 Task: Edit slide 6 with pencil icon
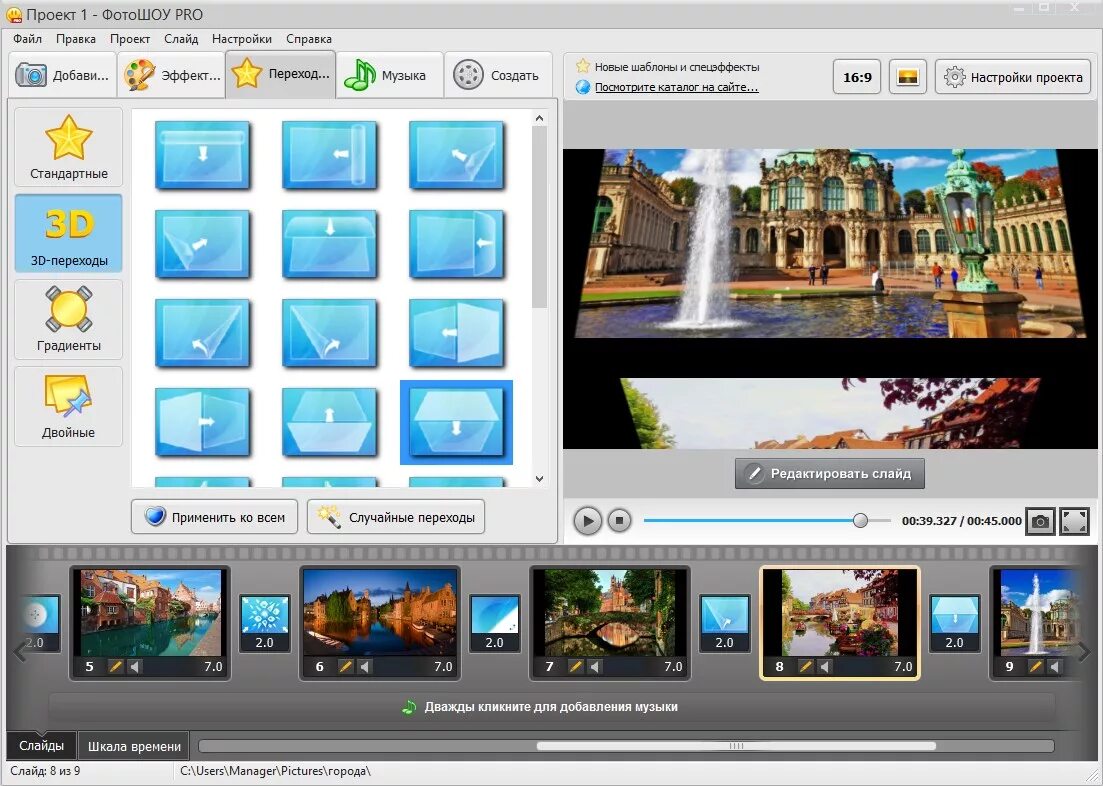[x=345, y=666]
